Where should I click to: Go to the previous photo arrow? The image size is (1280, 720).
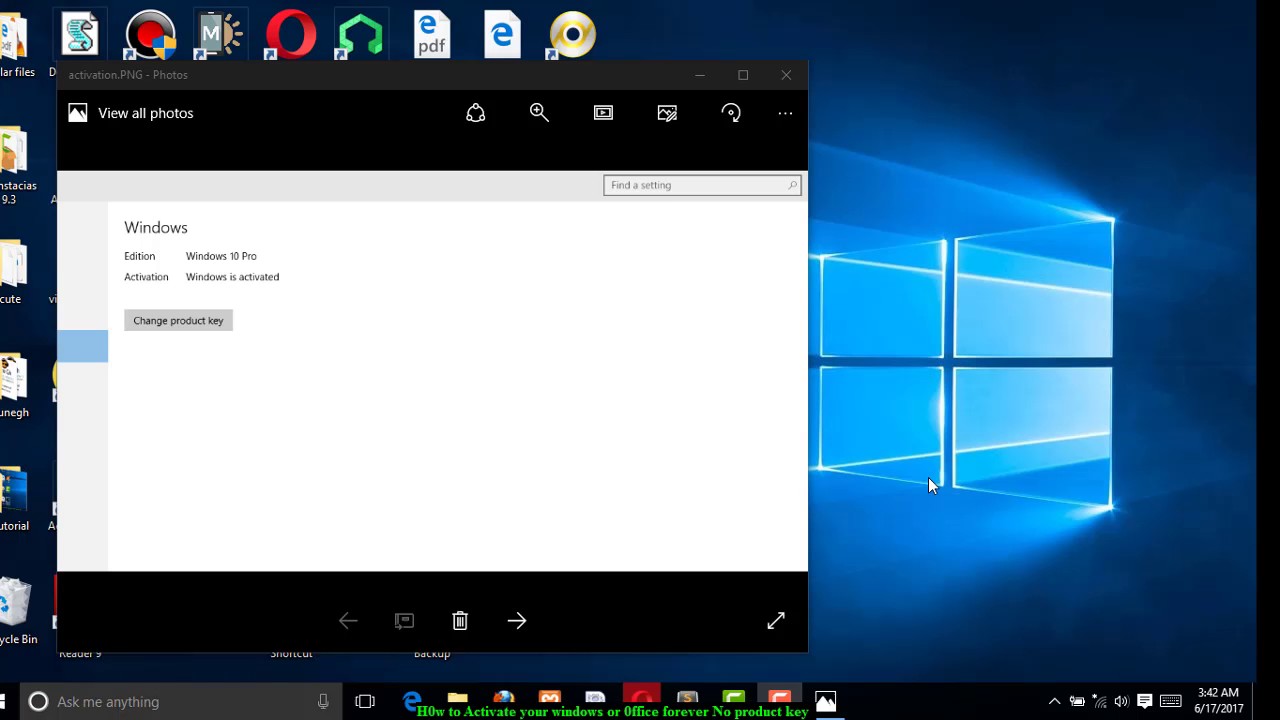click(x=348, y=621)
